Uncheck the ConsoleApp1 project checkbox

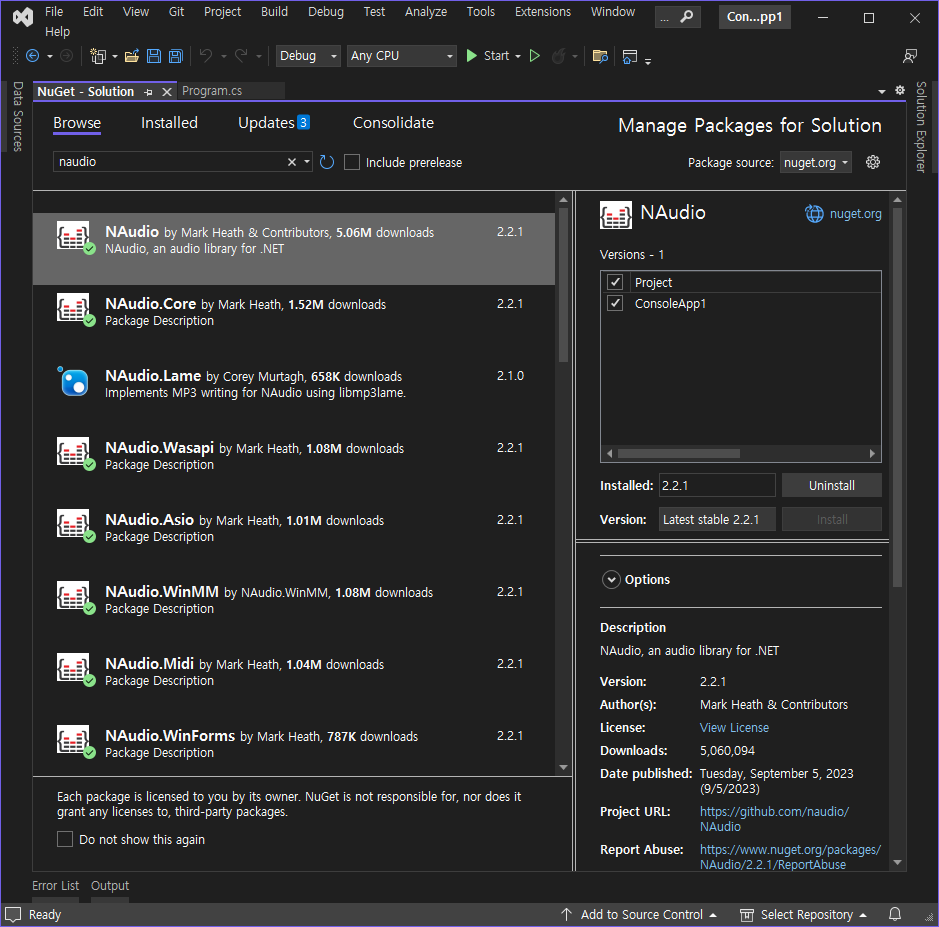tap(615, 303)
